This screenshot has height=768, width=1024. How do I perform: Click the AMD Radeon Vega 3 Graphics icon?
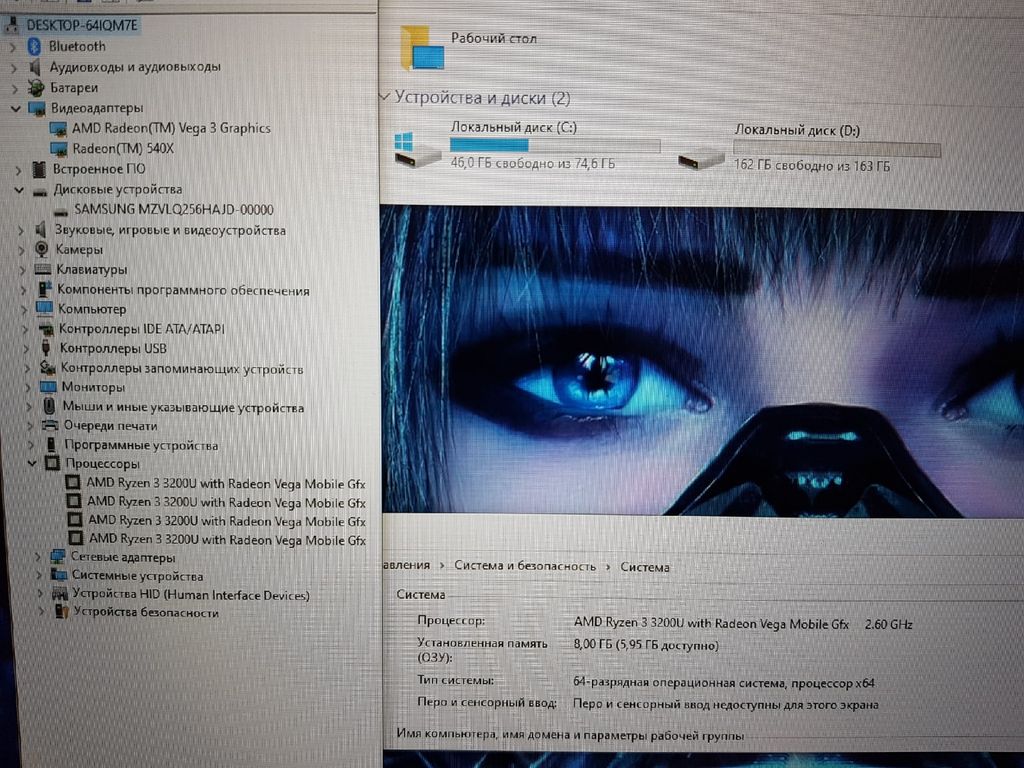[58, 129]
